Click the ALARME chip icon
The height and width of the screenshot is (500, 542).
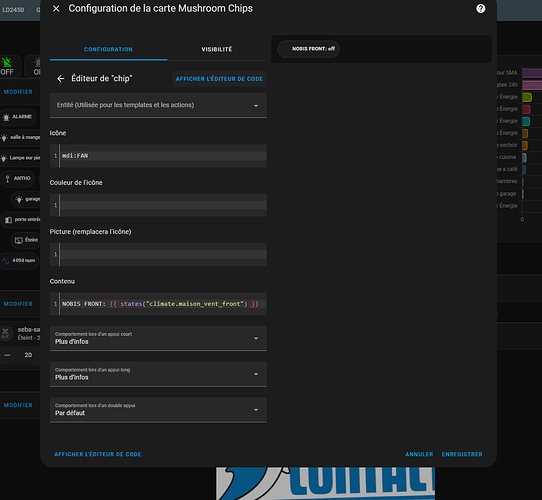[6, 117]
